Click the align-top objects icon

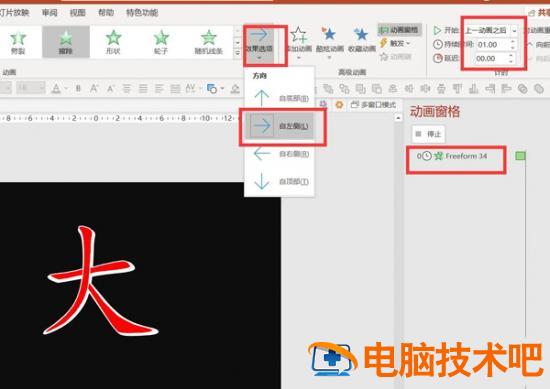pos(457,89)
